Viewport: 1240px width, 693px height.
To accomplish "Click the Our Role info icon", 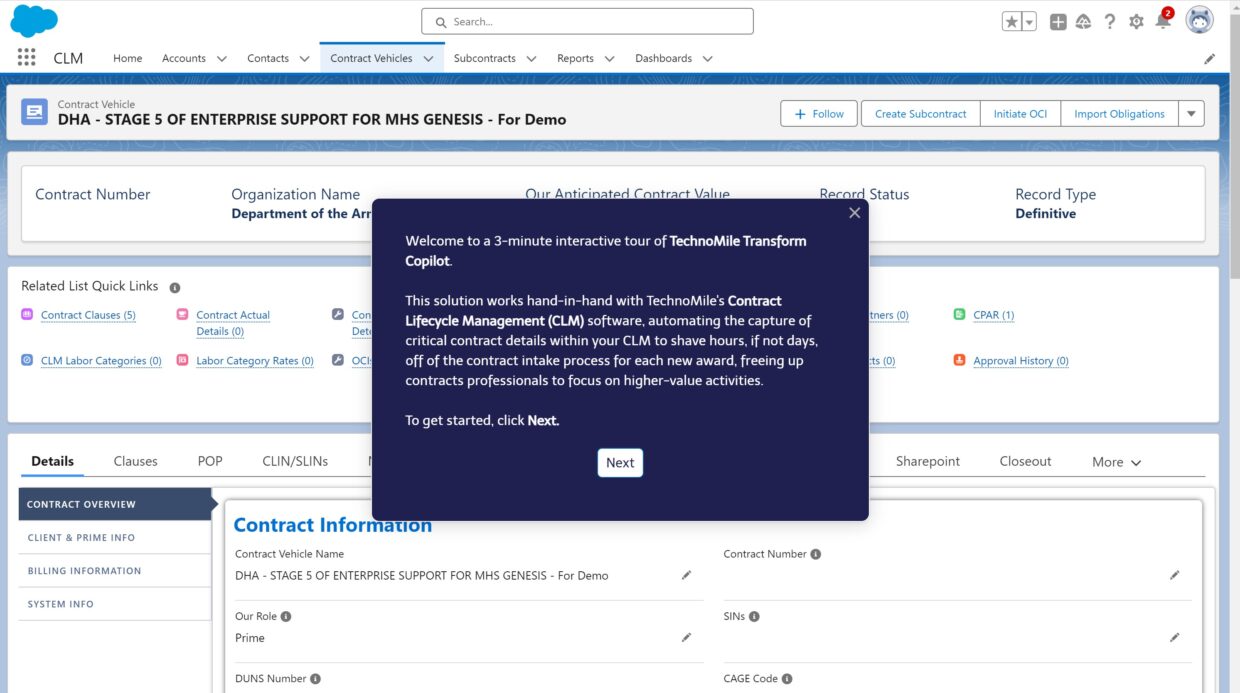I will (x=286, y=617).
